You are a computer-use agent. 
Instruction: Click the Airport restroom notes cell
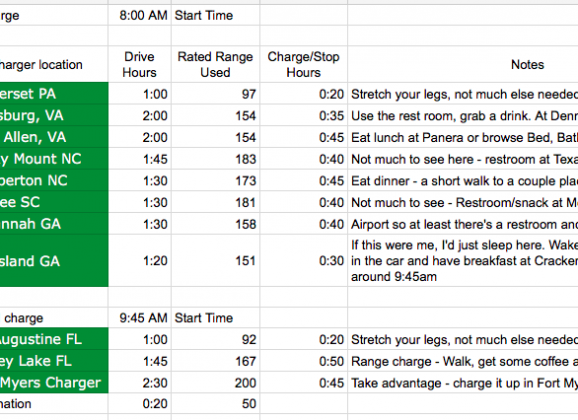point(463,224)
